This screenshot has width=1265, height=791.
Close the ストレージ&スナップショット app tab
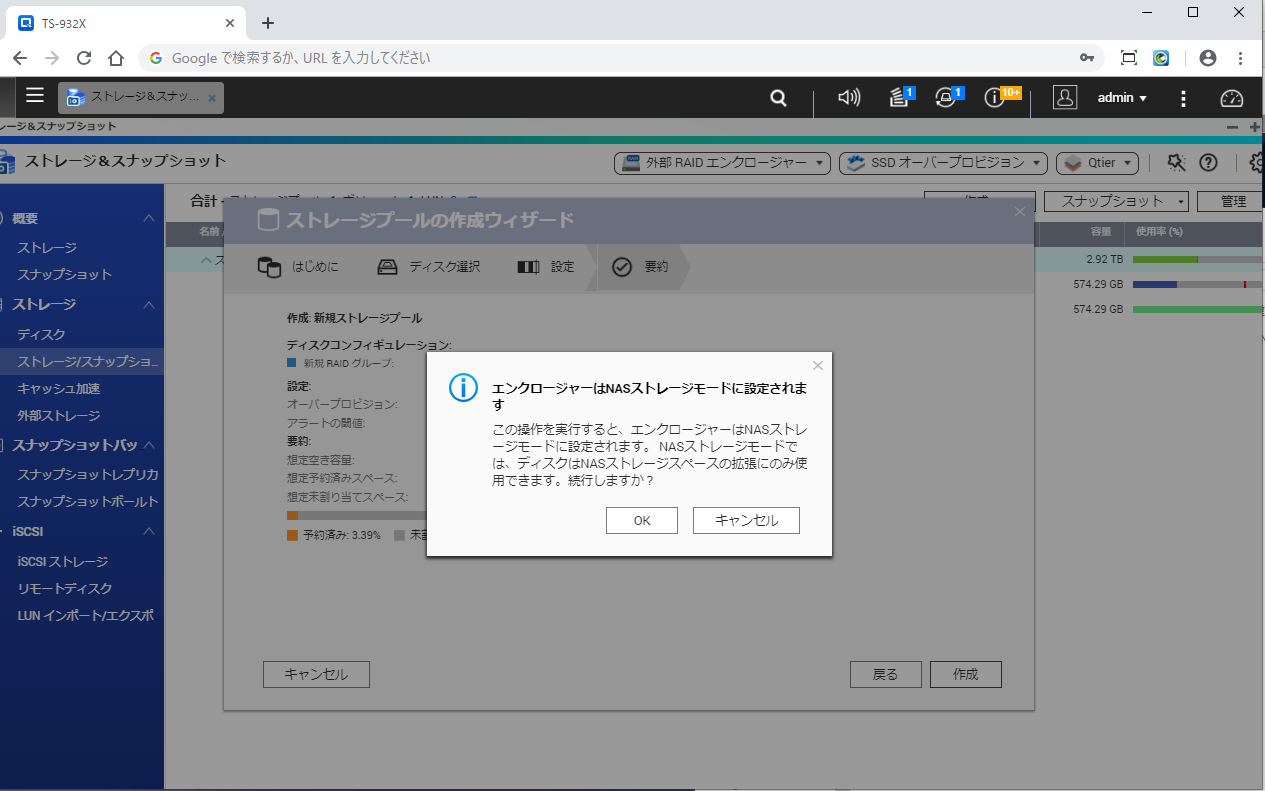(x=210, y=98)
